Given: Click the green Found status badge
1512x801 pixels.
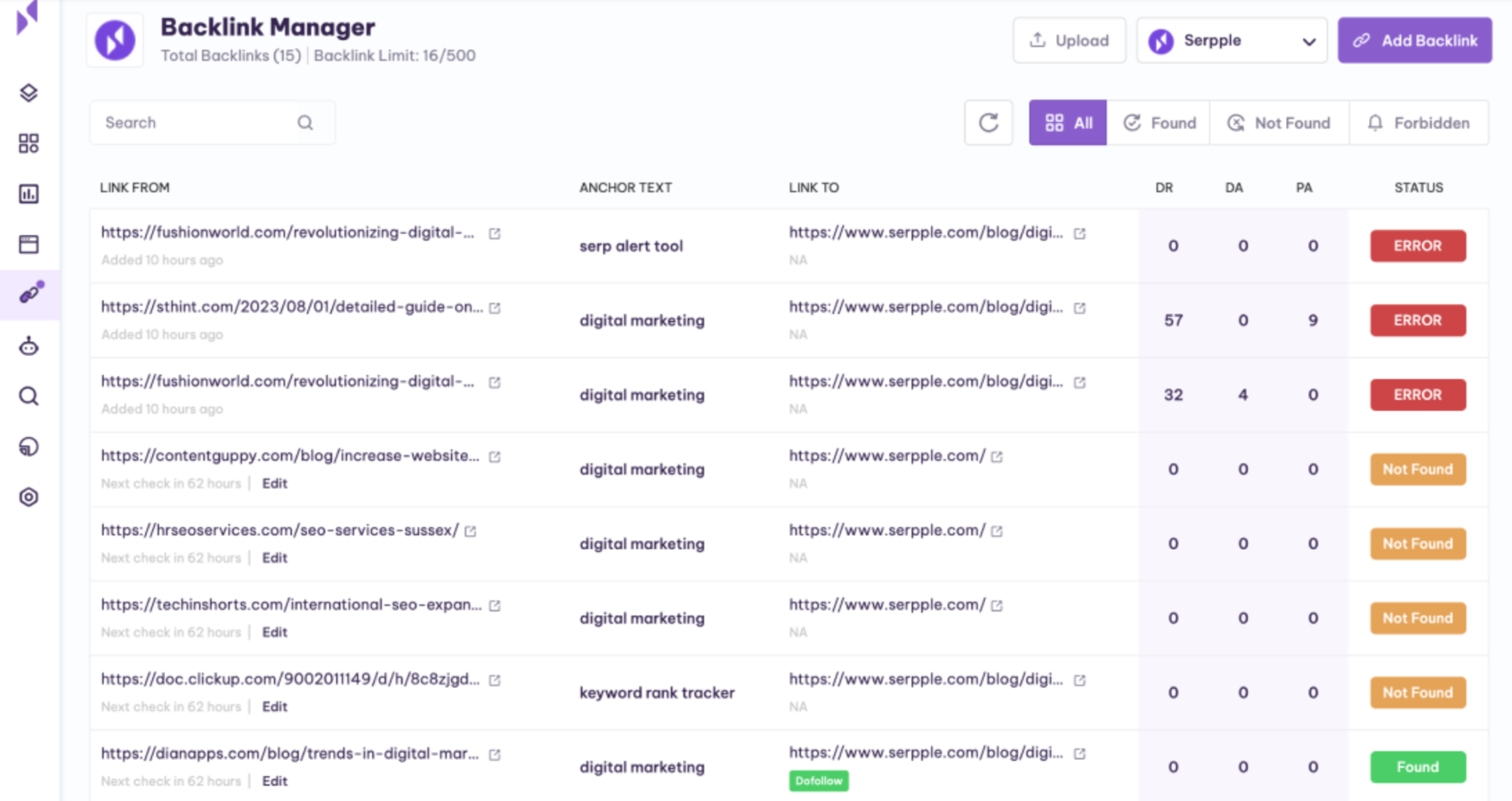Looking at the screenshot, I should [1417, 767].
